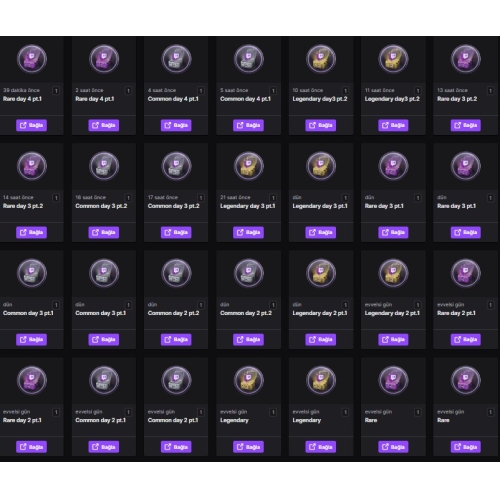This screenshot has width=500, height=500.
Task: Open the Common chest icon from 4 saat önce
Action: (x=176, y=59)
